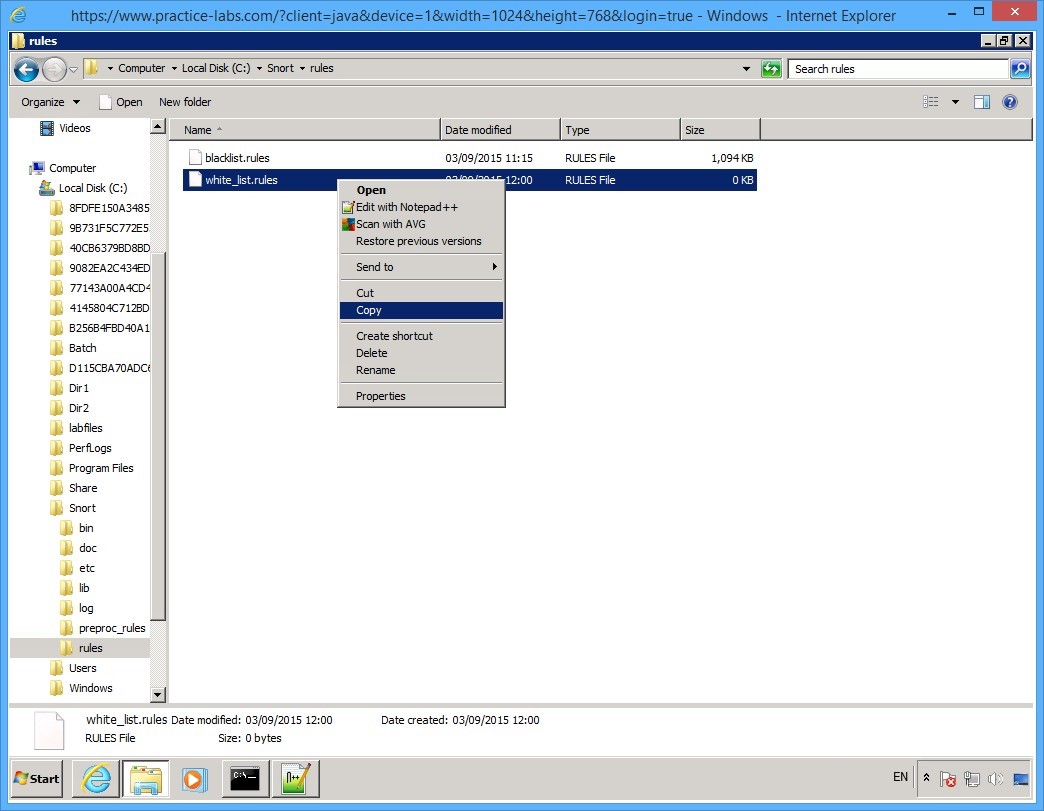Open the Organize dropdown menu
This screenshot has height=811, width=1044.
pos(48,101)
